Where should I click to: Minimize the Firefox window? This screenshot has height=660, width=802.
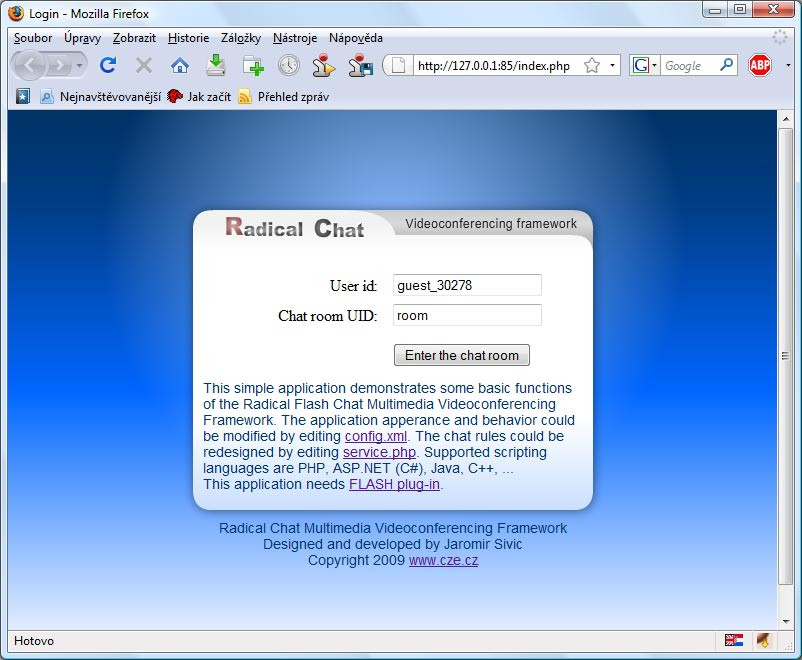(716, 9)
